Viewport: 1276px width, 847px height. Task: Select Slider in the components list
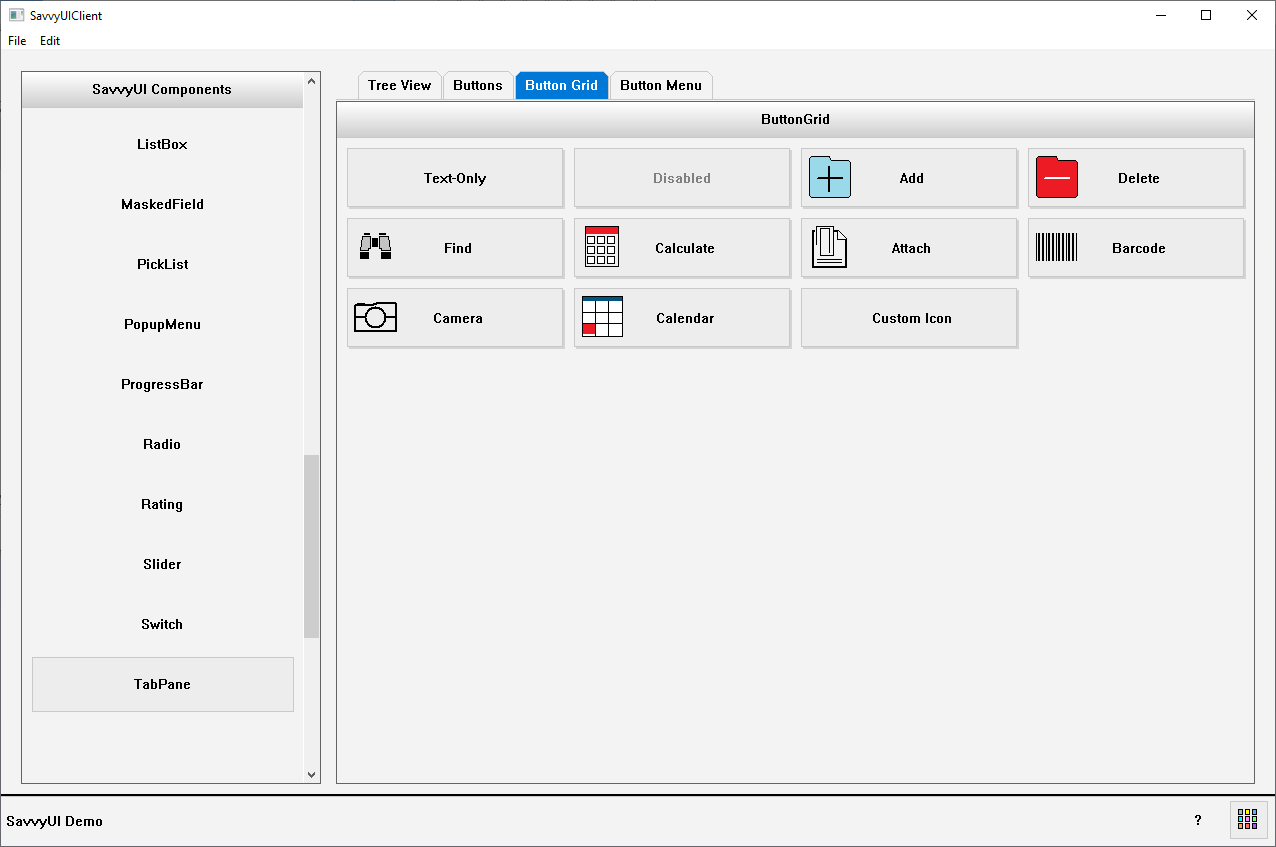(162, 564)
